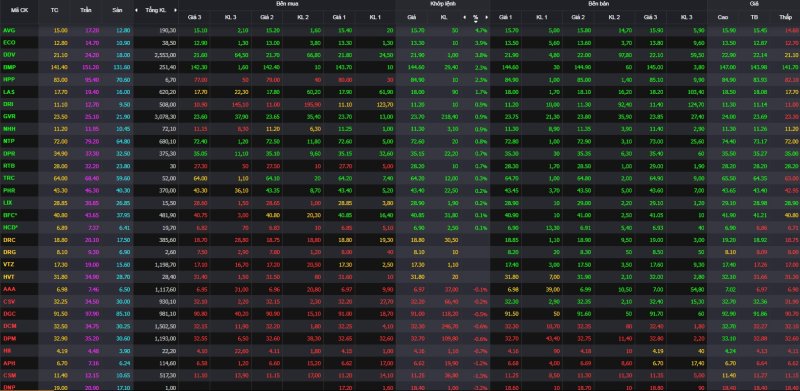
Task: Select the Bên bán header group
Action: 598,4
